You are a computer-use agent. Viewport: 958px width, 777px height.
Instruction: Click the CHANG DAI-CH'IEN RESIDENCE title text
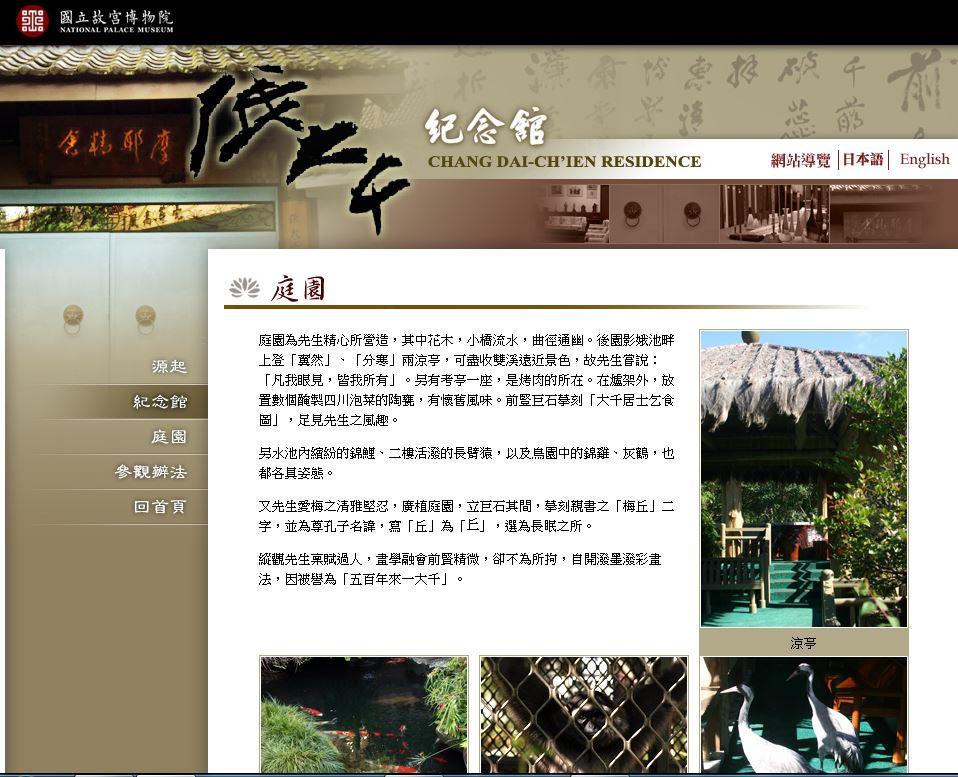click(x=564, y=162)
